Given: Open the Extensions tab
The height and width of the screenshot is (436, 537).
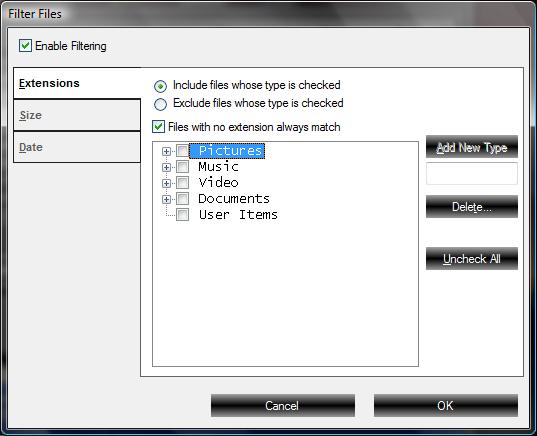Looking at the screenshot, I should point(77,83).
